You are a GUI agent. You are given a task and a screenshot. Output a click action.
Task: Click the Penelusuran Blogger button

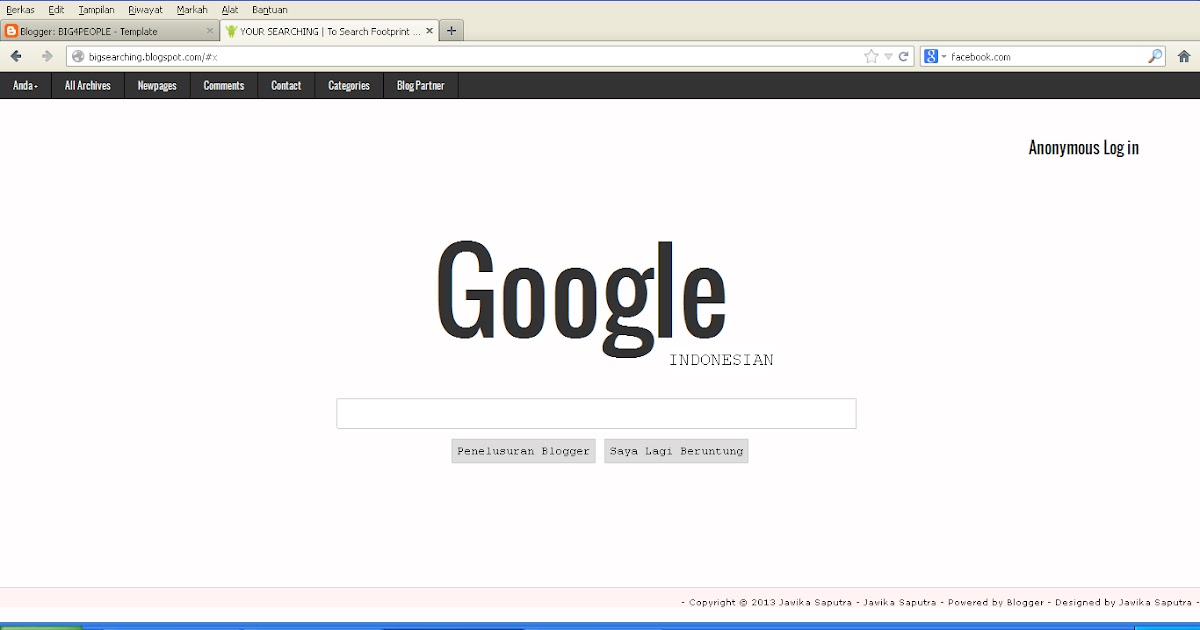pyautogui.click(x=523, y=451)
